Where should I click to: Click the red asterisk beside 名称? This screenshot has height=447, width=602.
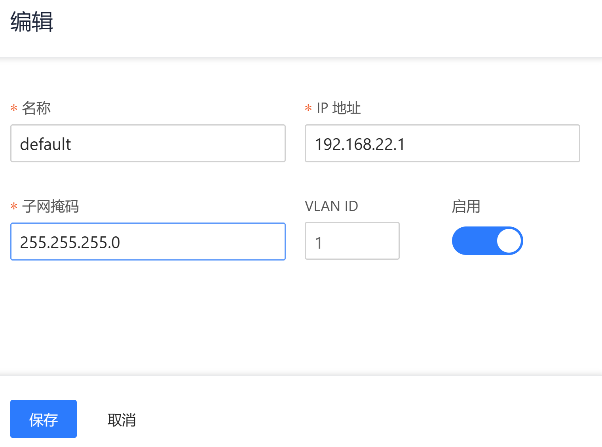pyautogui.click(x=14, y=109)
